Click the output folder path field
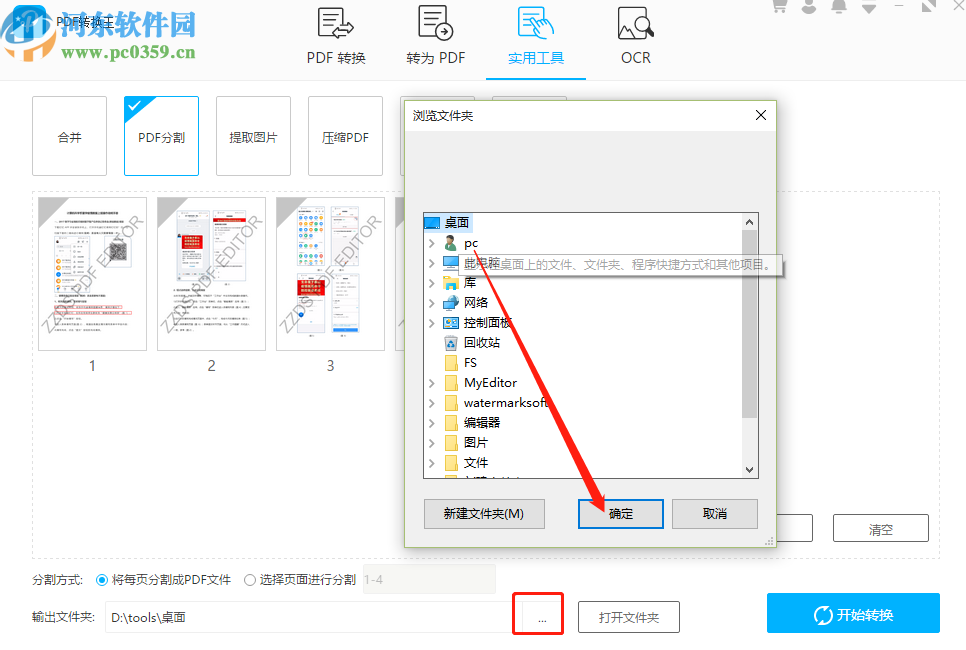This screenshot has width=966, height=650. click(311, 617)
